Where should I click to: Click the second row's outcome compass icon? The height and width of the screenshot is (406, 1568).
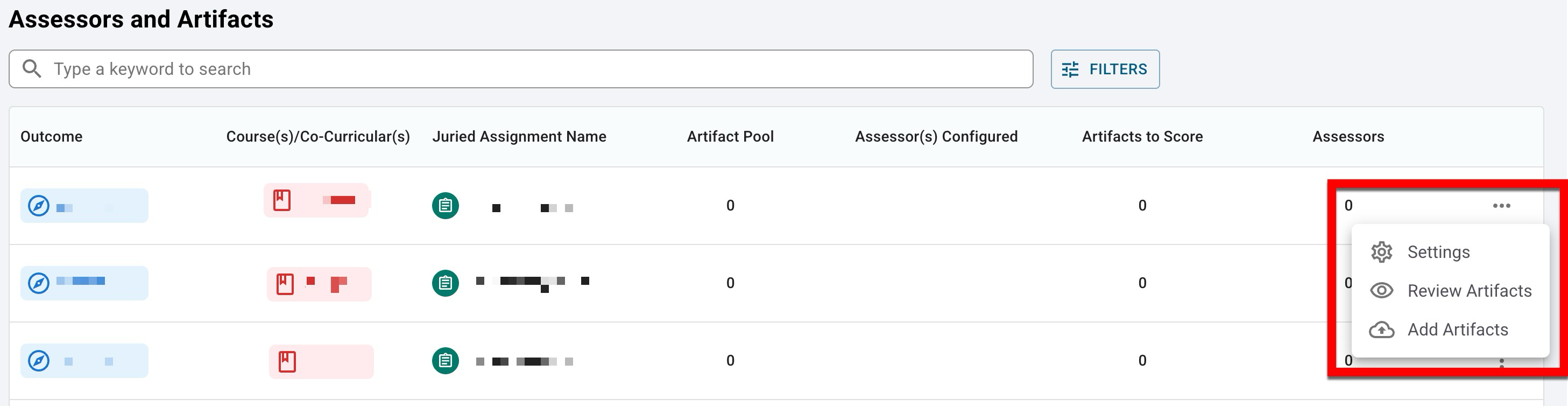pyautogui.click(x=39, y=283)
